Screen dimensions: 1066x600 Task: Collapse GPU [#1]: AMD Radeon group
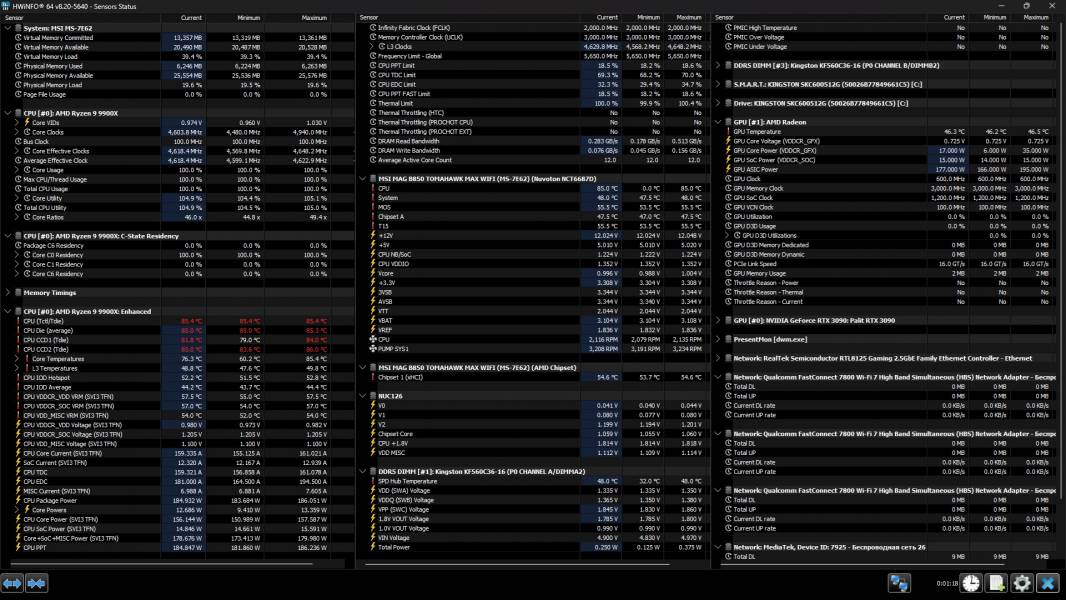pos(718,122)
